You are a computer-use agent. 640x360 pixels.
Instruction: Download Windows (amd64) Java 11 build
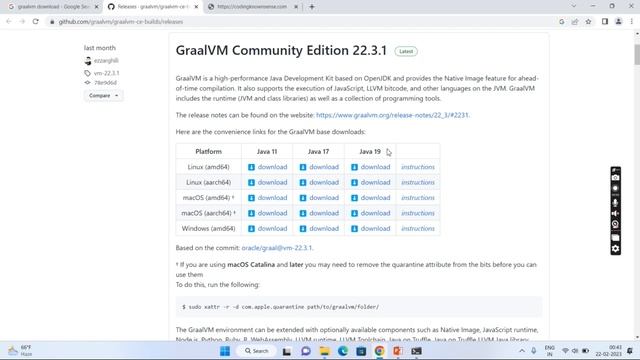(268, 229)
